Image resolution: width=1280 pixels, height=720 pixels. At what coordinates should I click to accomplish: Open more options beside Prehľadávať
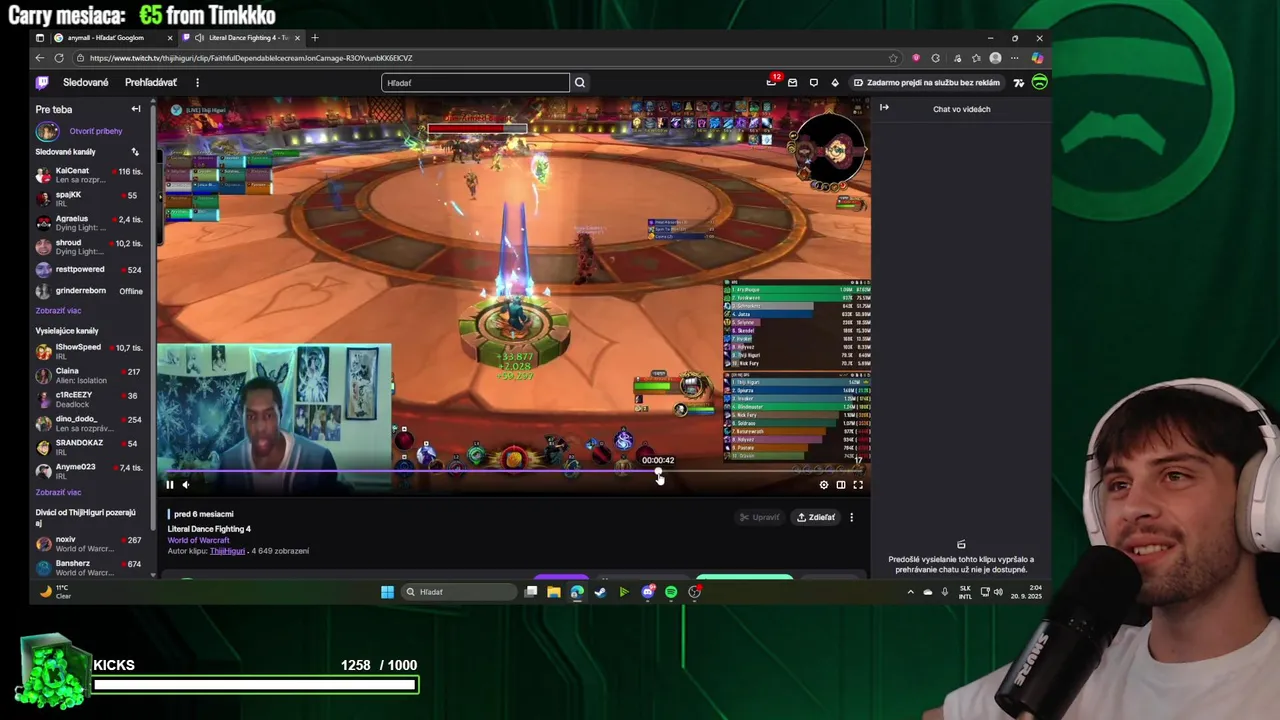[197, 83]
